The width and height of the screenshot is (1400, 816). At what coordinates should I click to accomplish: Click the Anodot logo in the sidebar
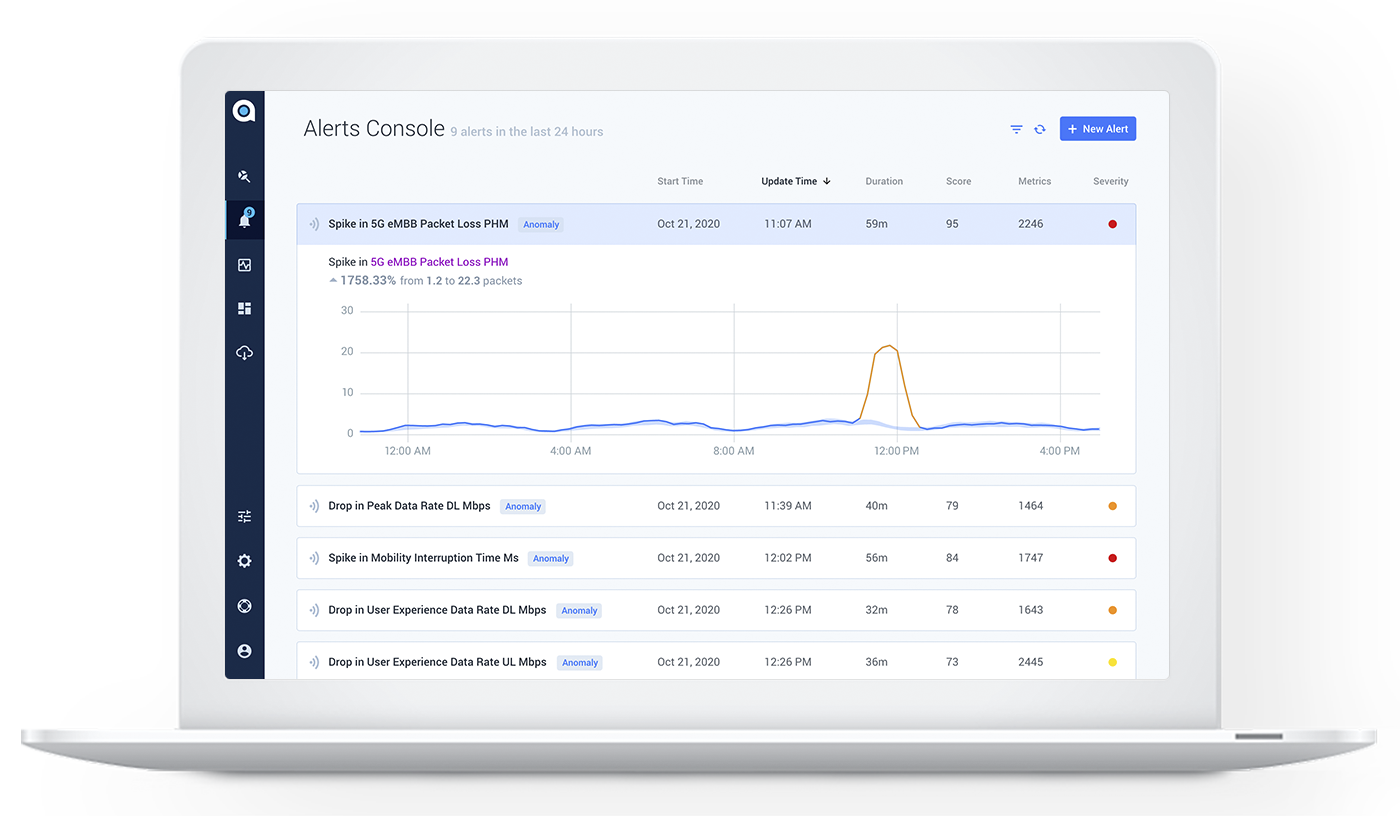(x=244, y=111)
